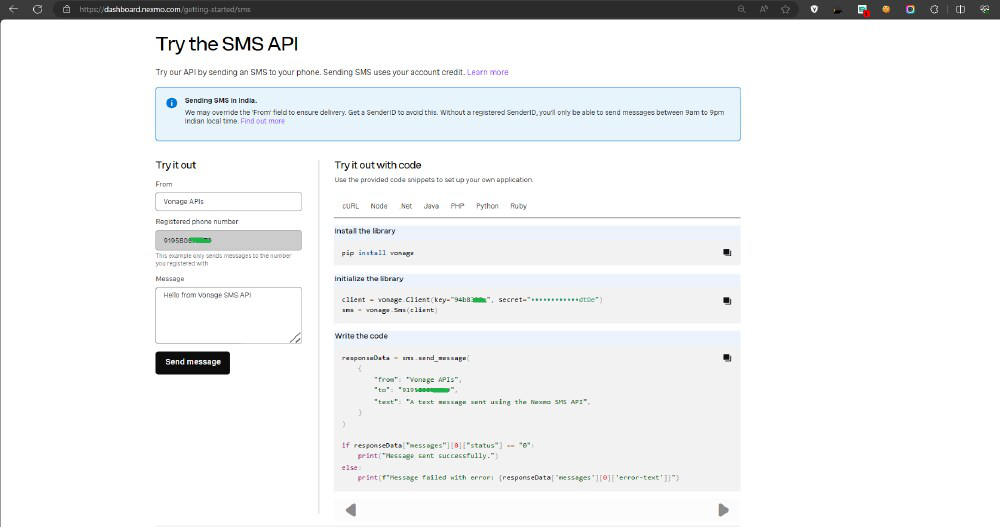Open the browser essentials heart icon
Viewport: 1000px width, 527px height.
985,10
